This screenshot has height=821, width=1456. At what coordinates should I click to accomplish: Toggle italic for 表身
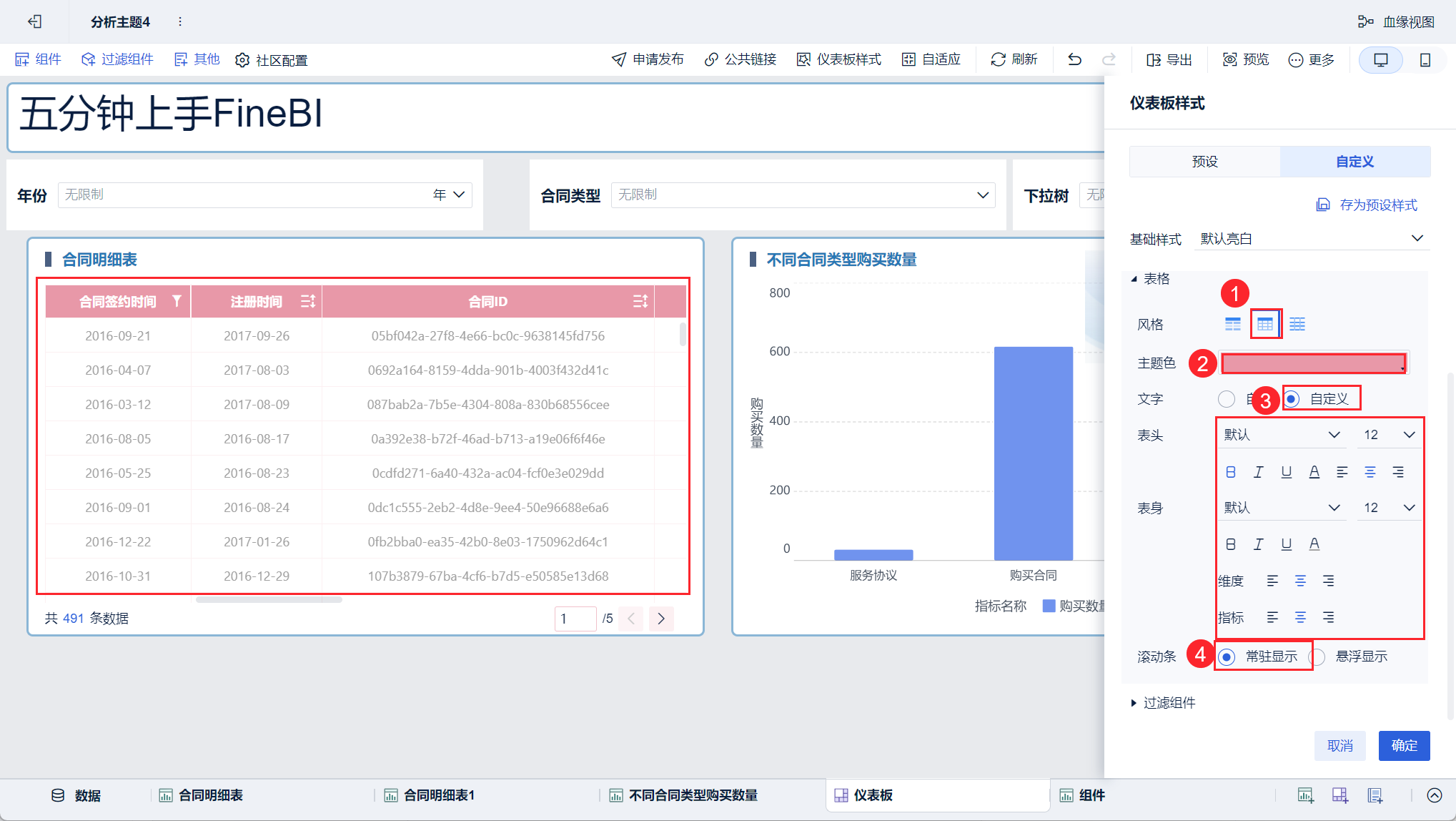(x=1259, y=544)
